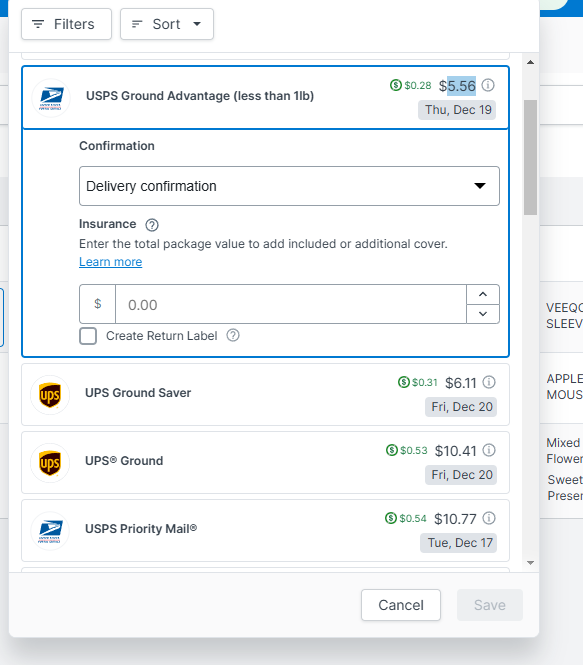Viewport: 583px width, 665px height.
Task: Click the $10.41 price text
Action: [x=455, y=451]
